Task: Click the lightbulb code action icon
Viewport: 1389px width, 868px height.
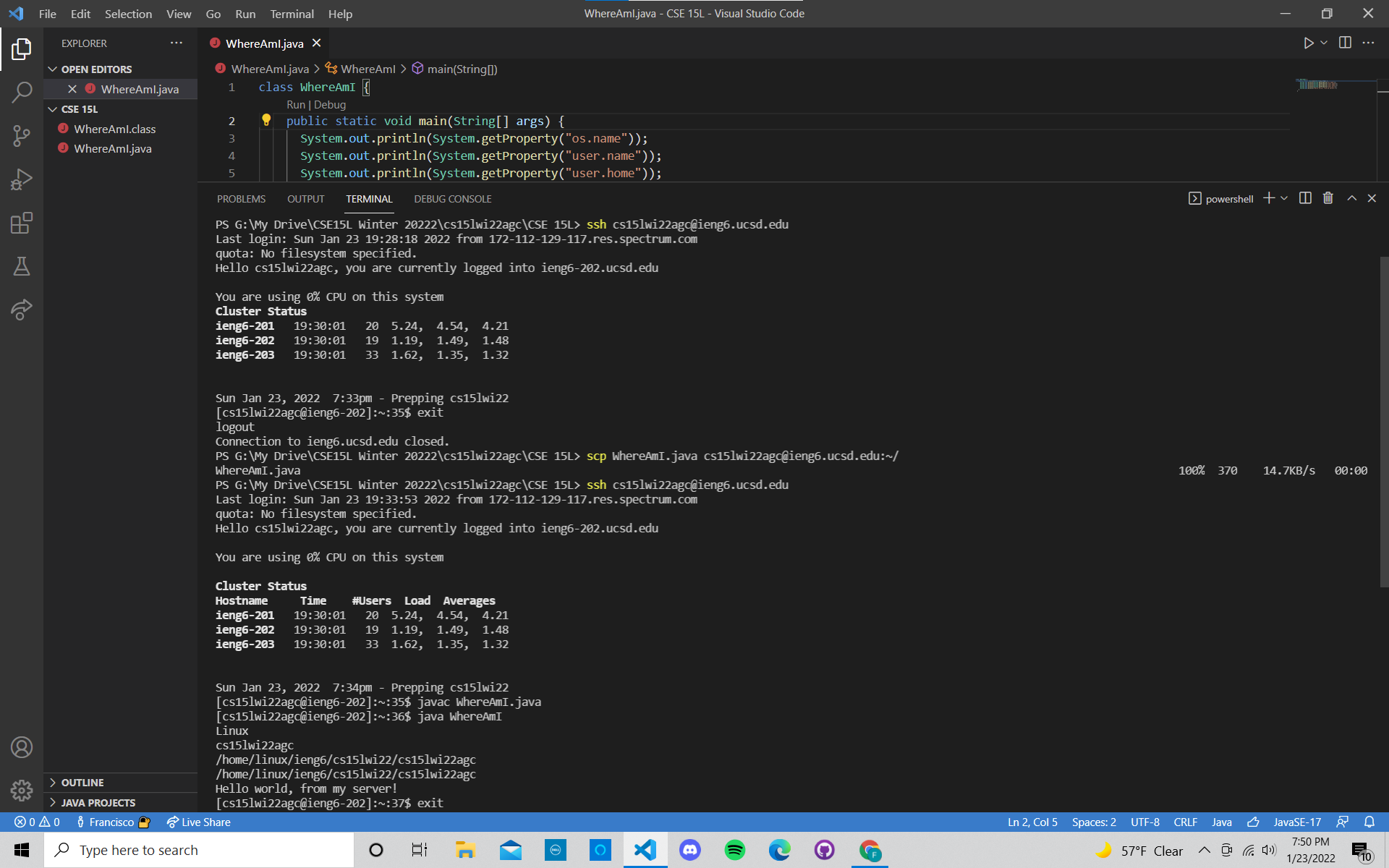Action: 266,120
